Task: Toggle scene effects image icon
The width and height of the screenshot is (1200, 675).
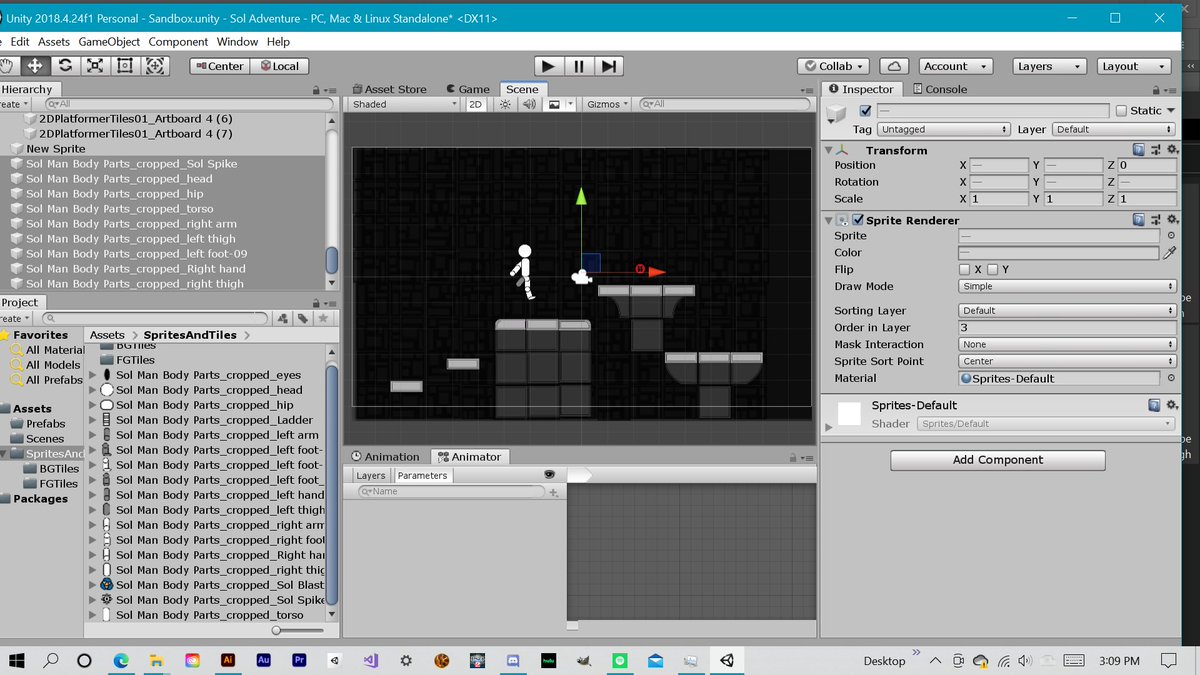Action: [x=553, y=104]
